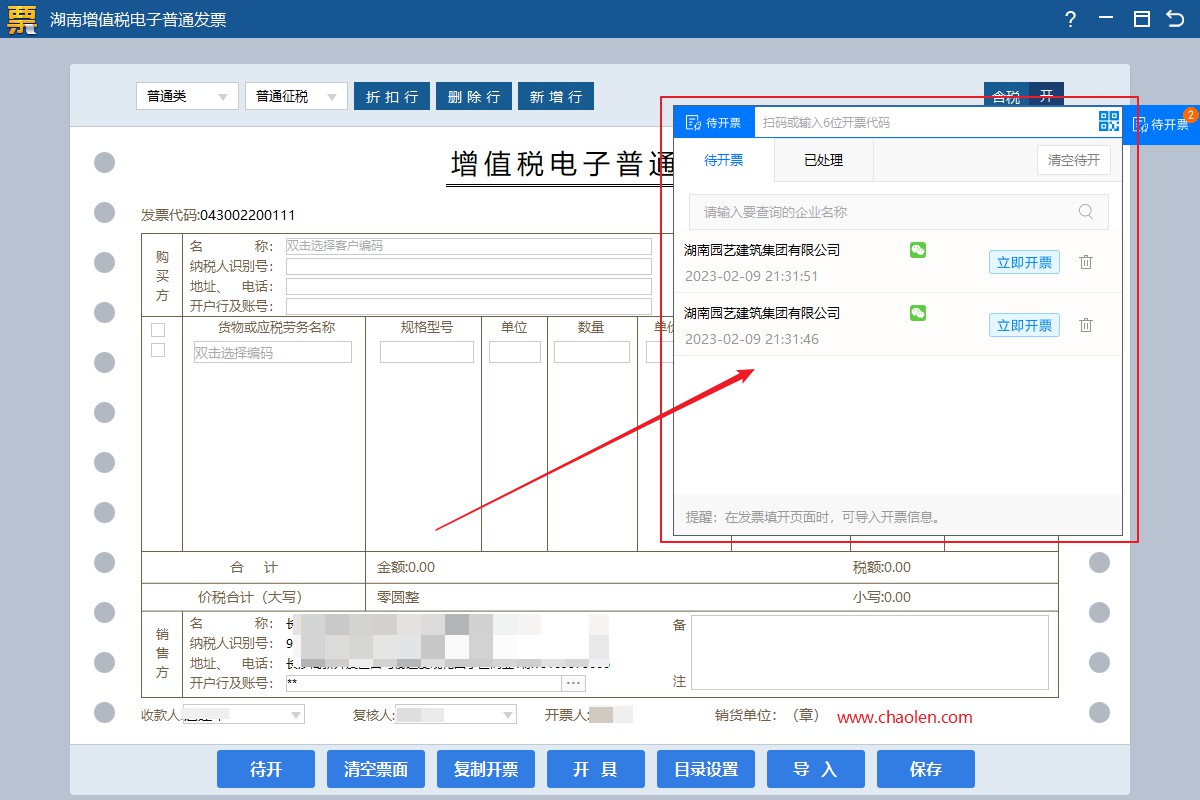Click the 导入 button
Image resolution: width=1200 pixels, height=800 pixels.
pos(816,769)
